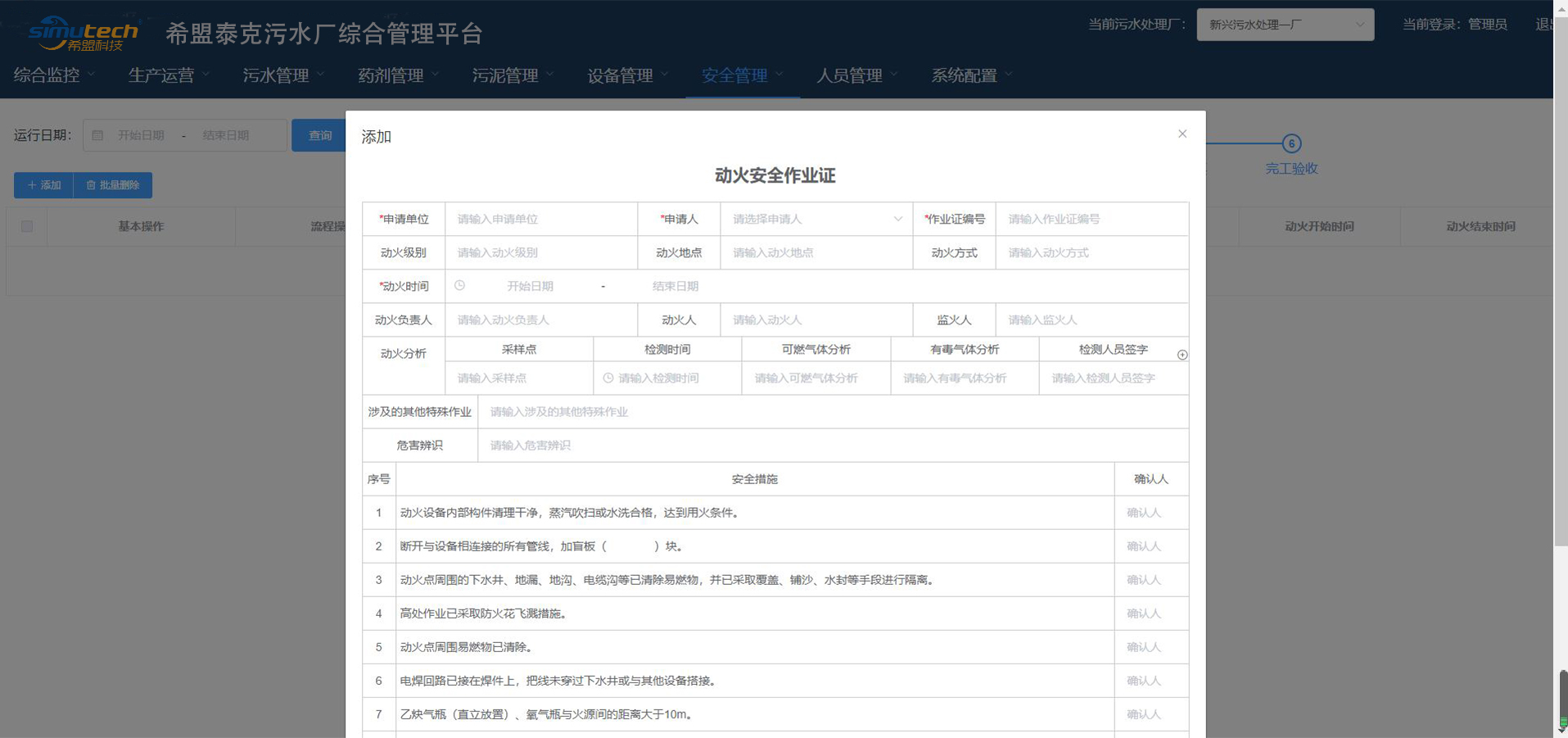Open the 安全管理 menu
1568x738 pixels.
[x=743, y=75]
